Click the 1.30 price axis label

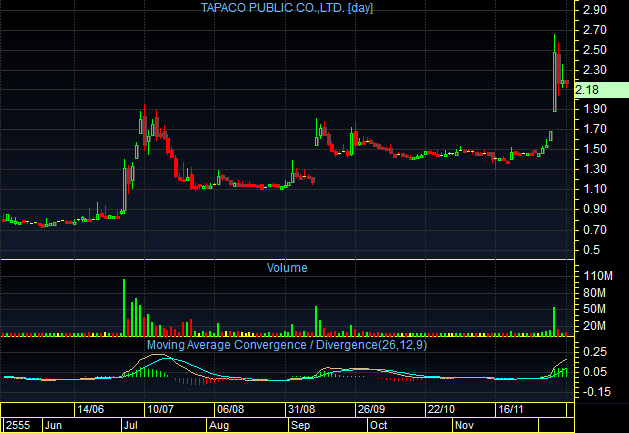click(x=594, y=169)
